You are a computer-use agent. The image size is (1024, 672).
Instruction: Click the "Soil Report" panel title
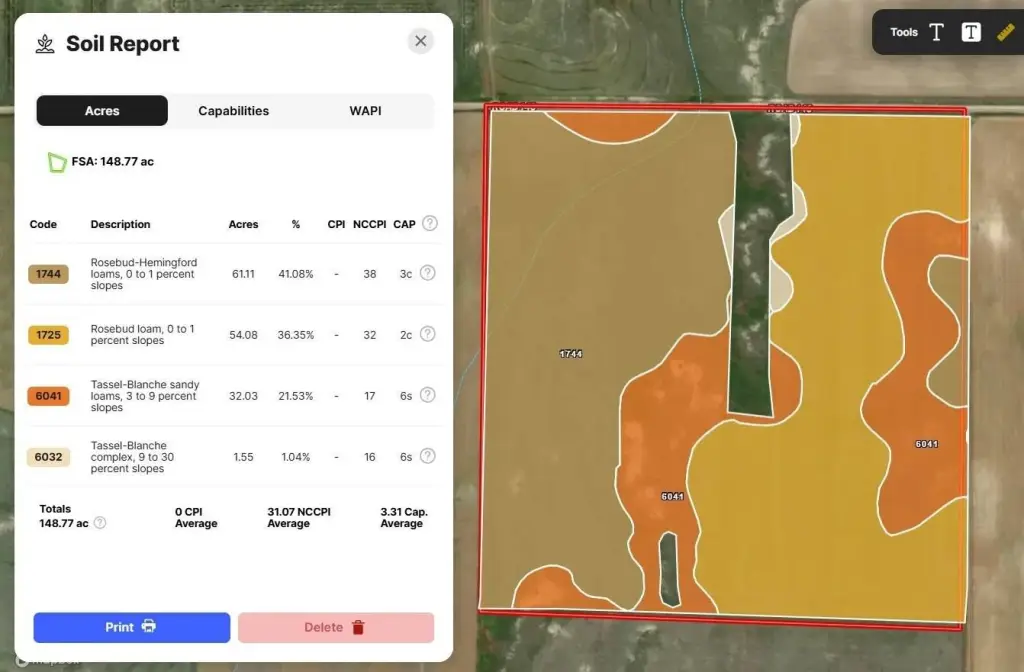coord(123,44)
